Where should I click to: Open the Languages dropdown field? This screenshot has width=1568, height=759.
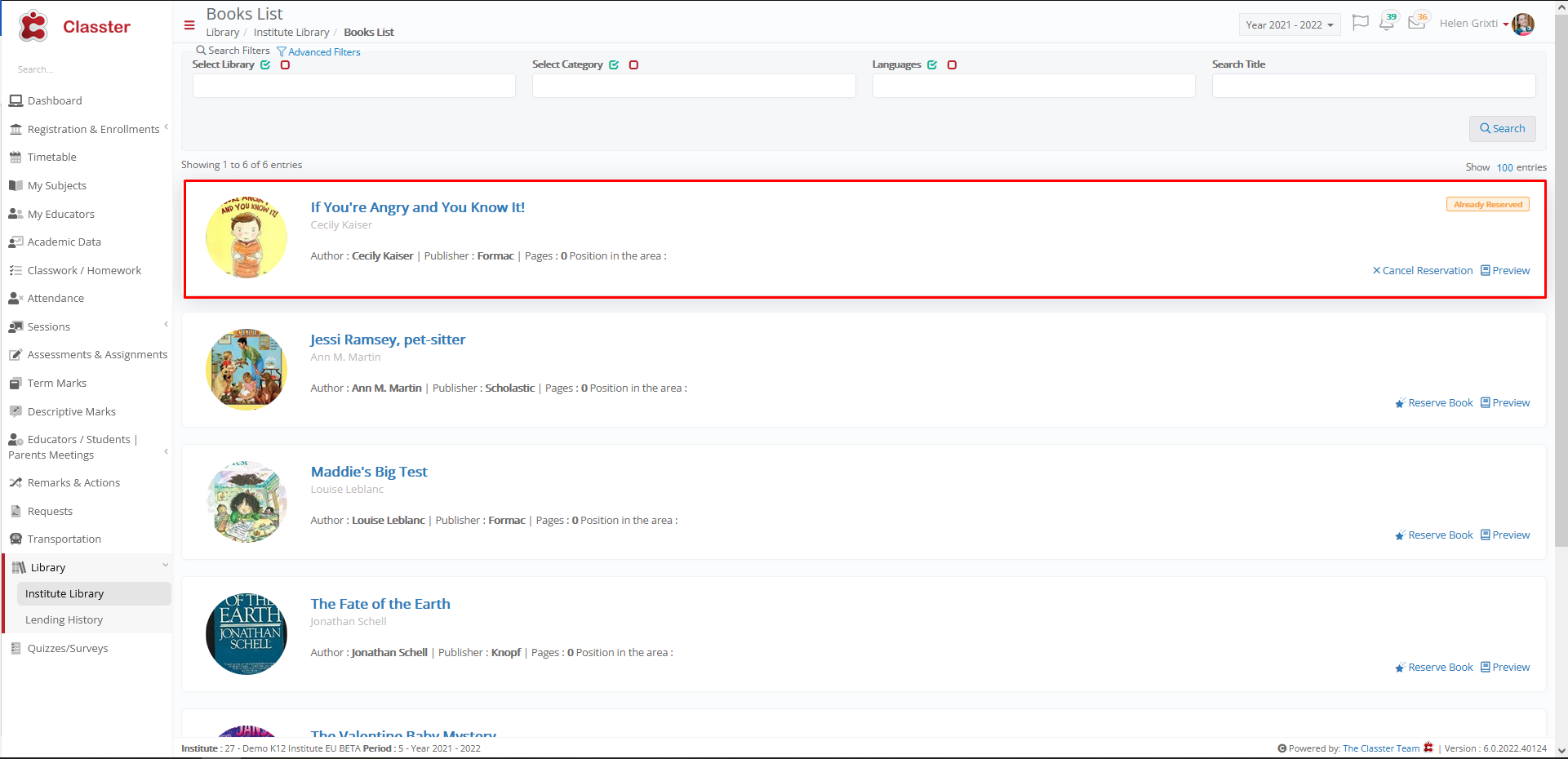[1034, 86]
